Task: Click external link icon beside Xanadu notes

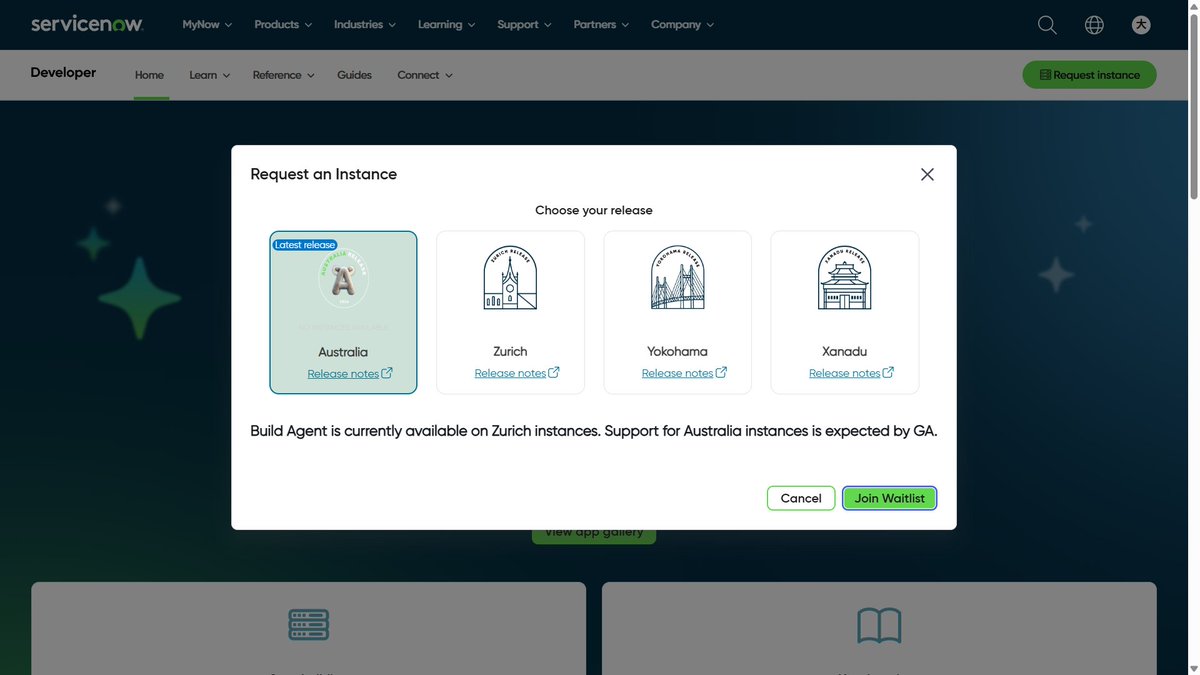Action: coord(888,373)
